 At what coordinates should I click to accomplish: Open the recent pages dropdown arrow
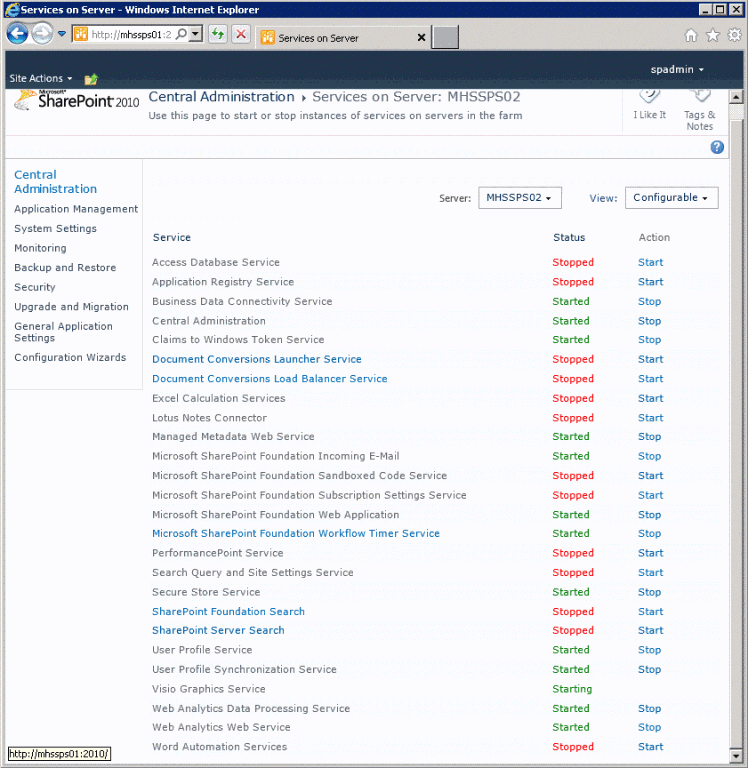62,34
